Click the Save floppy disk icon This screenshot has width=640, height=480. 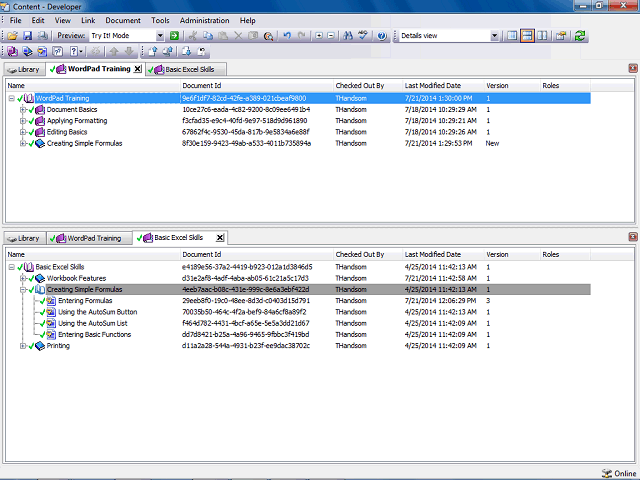click(x=27, y=36)
